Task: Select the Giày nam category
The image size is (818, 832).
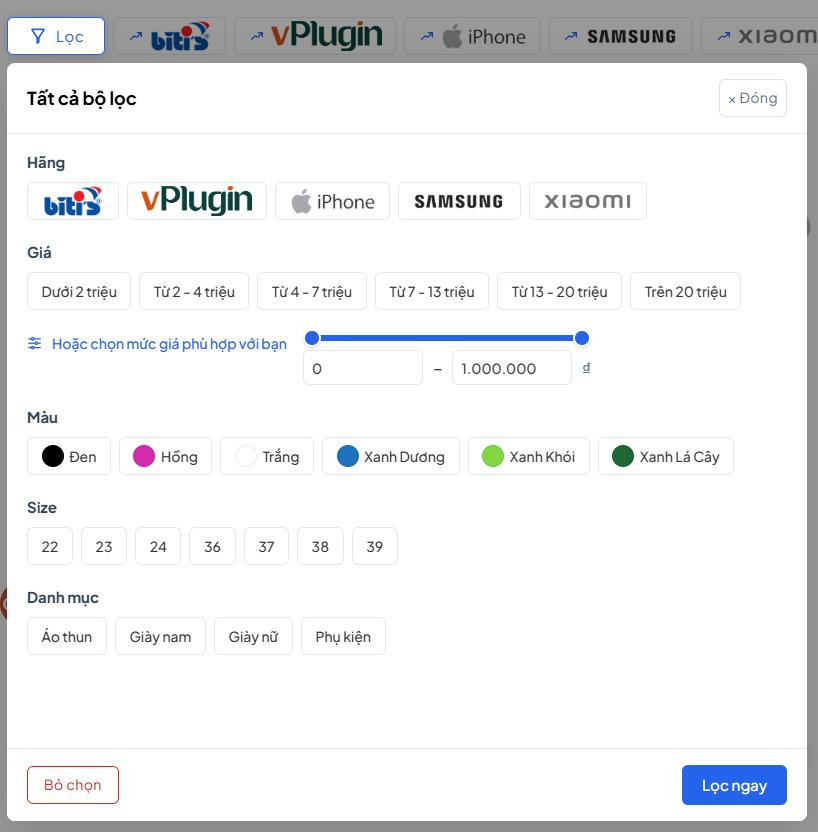Action: [x=160, y=637]
